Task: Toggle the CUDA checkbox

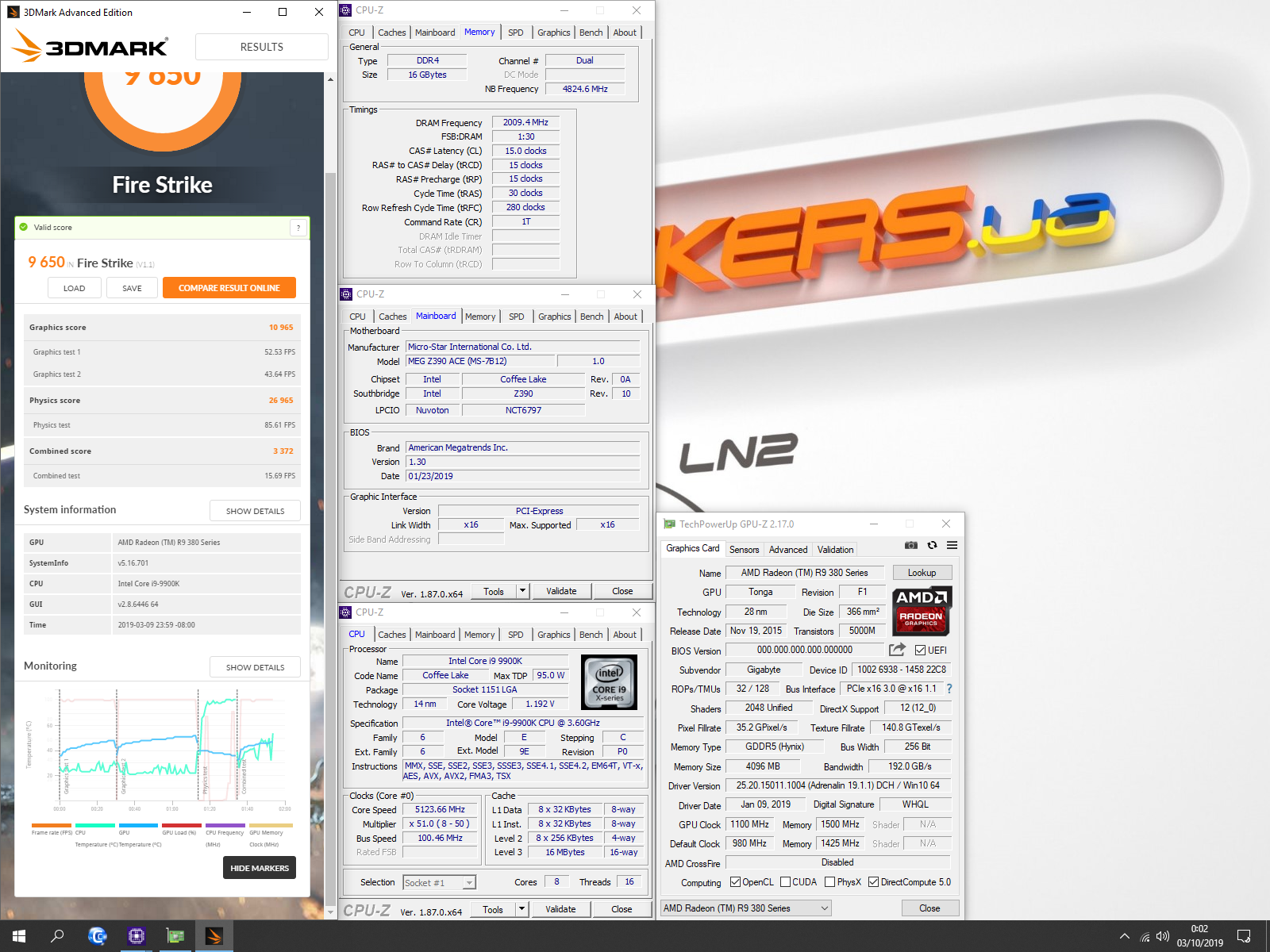Action: (785, 881)
